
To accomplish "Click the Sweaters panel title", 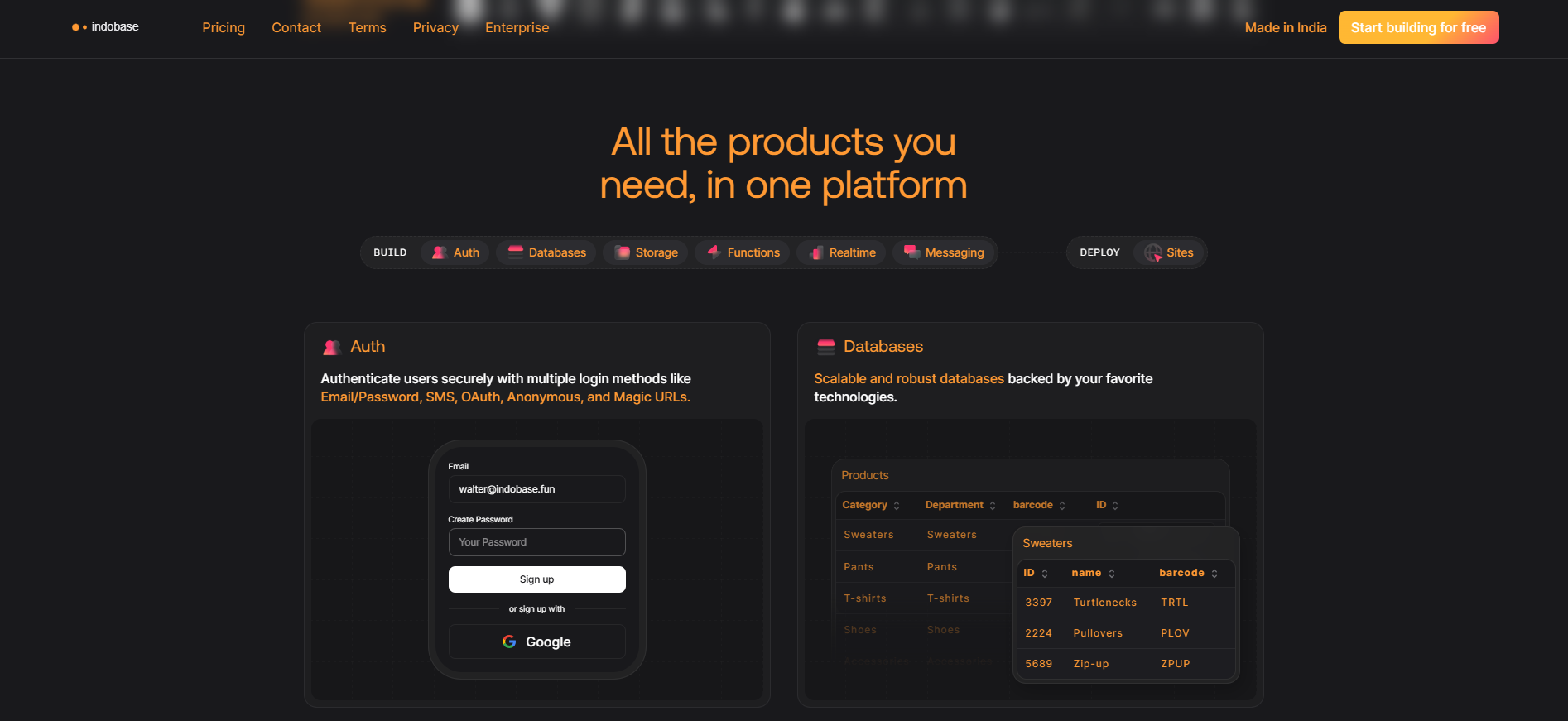I will click(1047, 543).
